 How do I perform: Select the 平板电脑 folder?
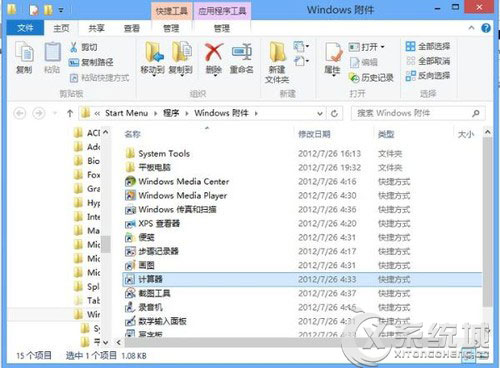click(302, 167)
